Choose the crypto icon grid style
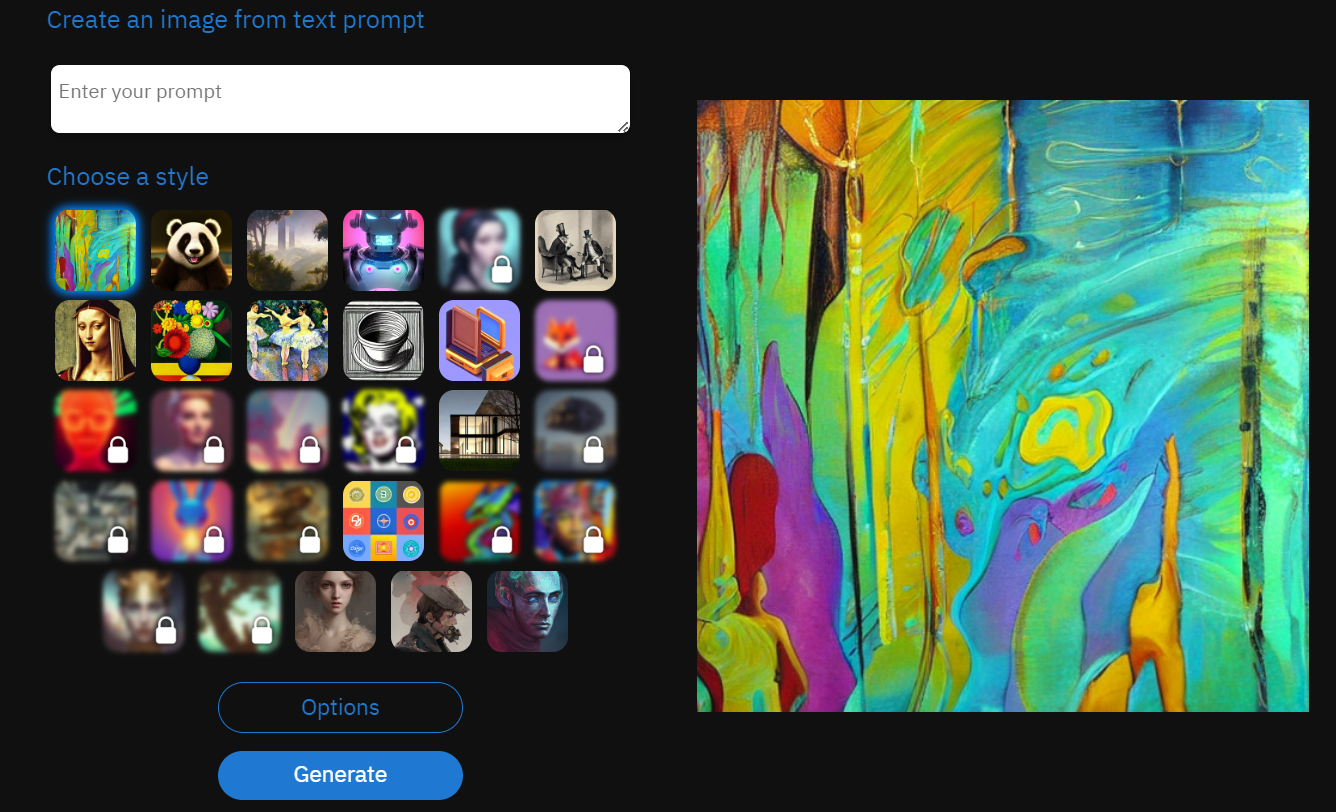Screen dimensions: 1336x812 [383, 520]
